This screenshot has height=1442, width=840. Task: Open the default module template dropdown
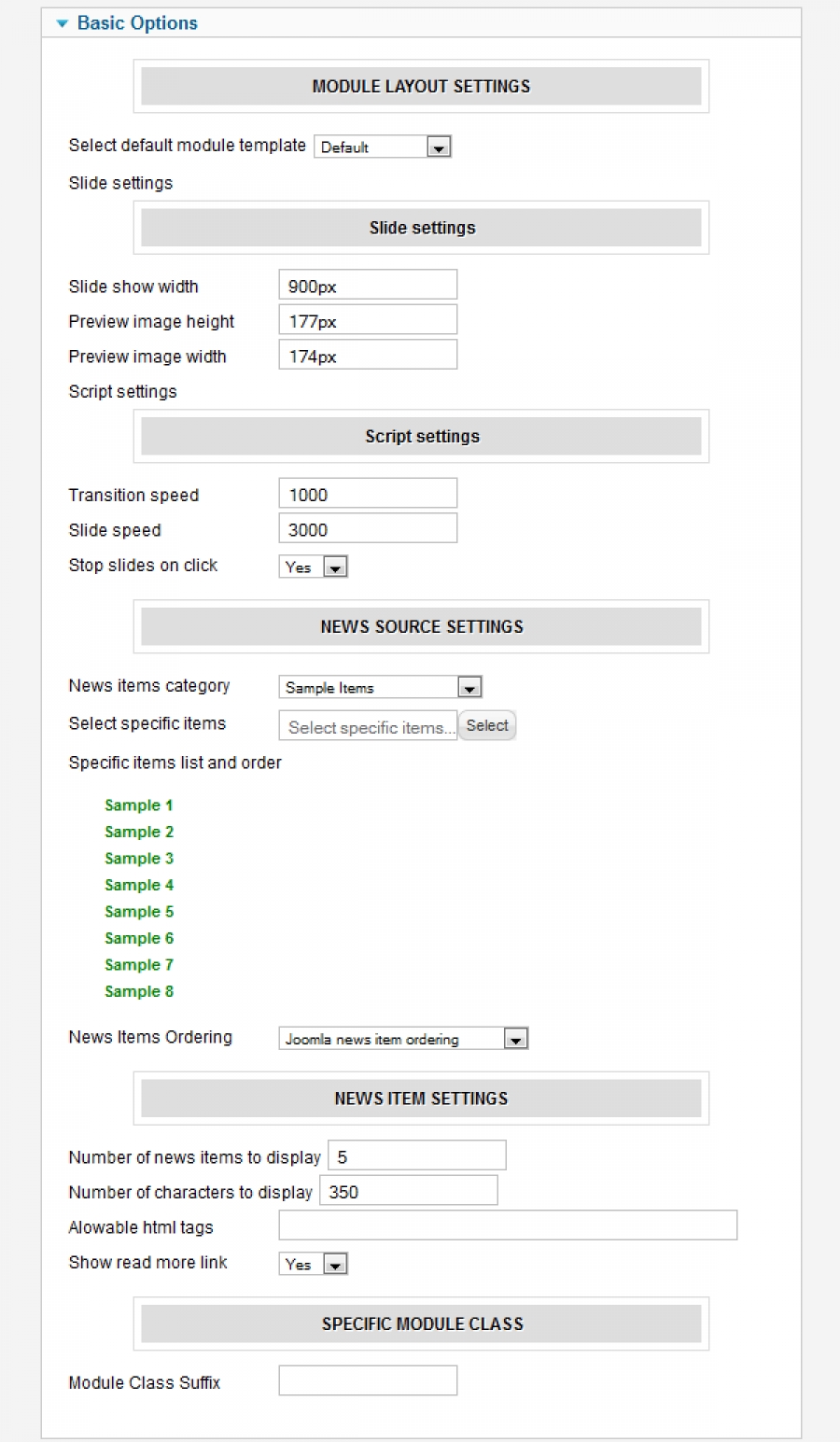click(x=383, y=147)
